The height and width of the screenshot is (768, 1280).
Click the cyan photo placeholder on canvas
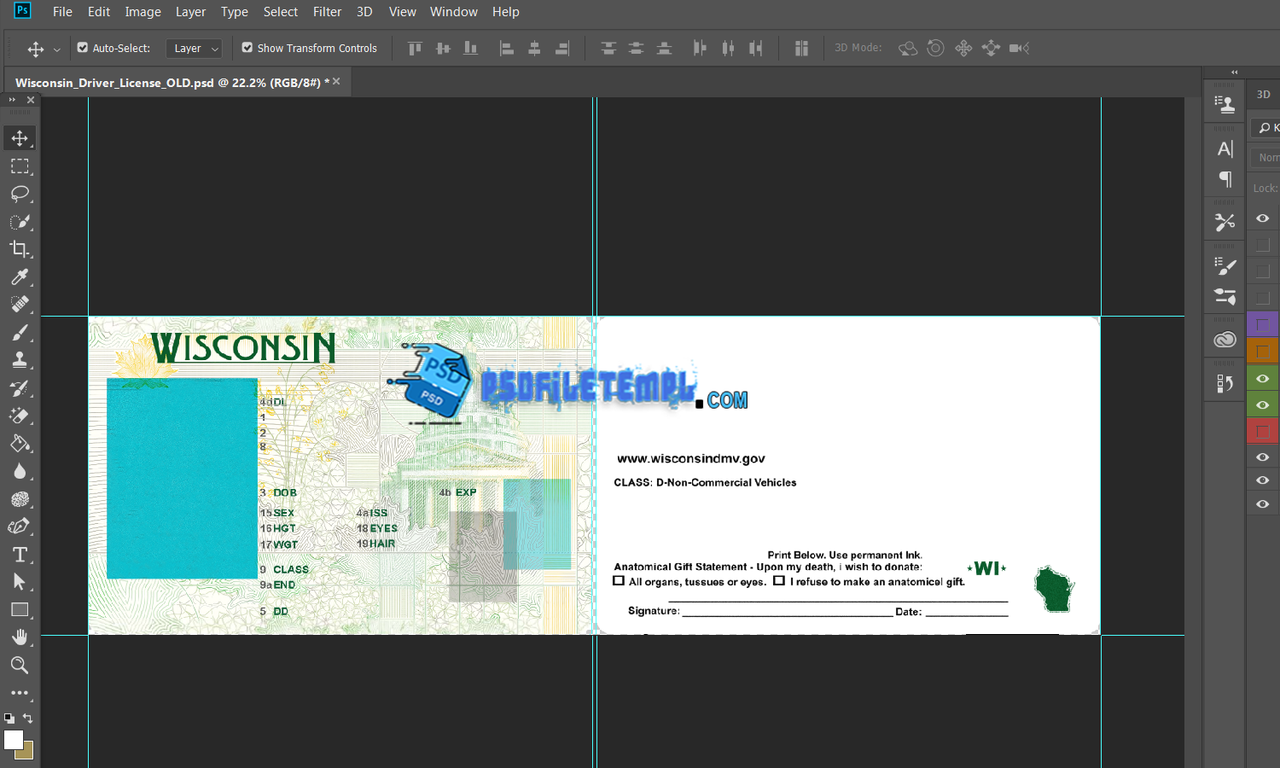[x=182, y=478]
